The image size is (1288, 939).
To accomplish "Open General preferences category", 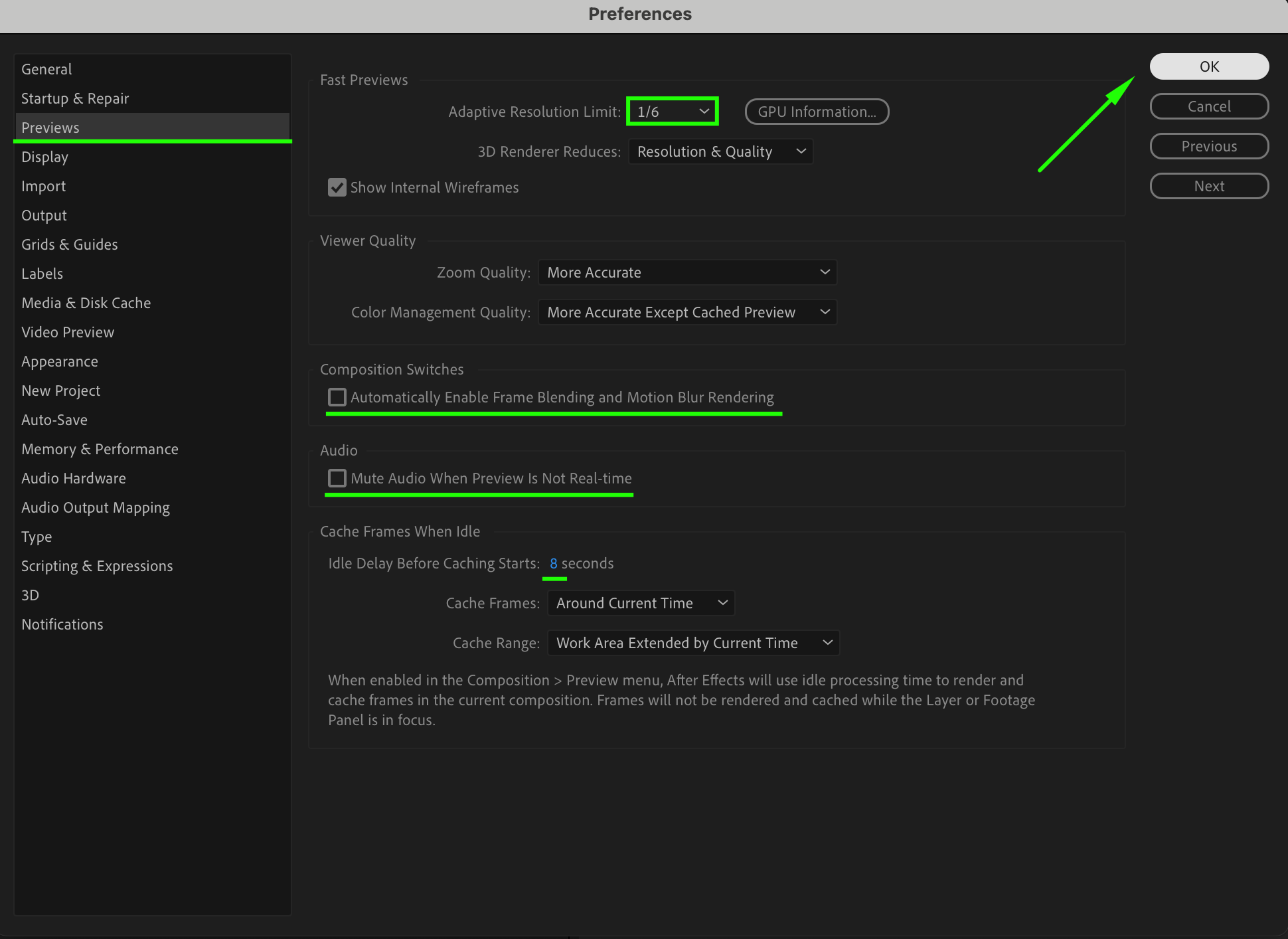I will click(x=46, y=70).
